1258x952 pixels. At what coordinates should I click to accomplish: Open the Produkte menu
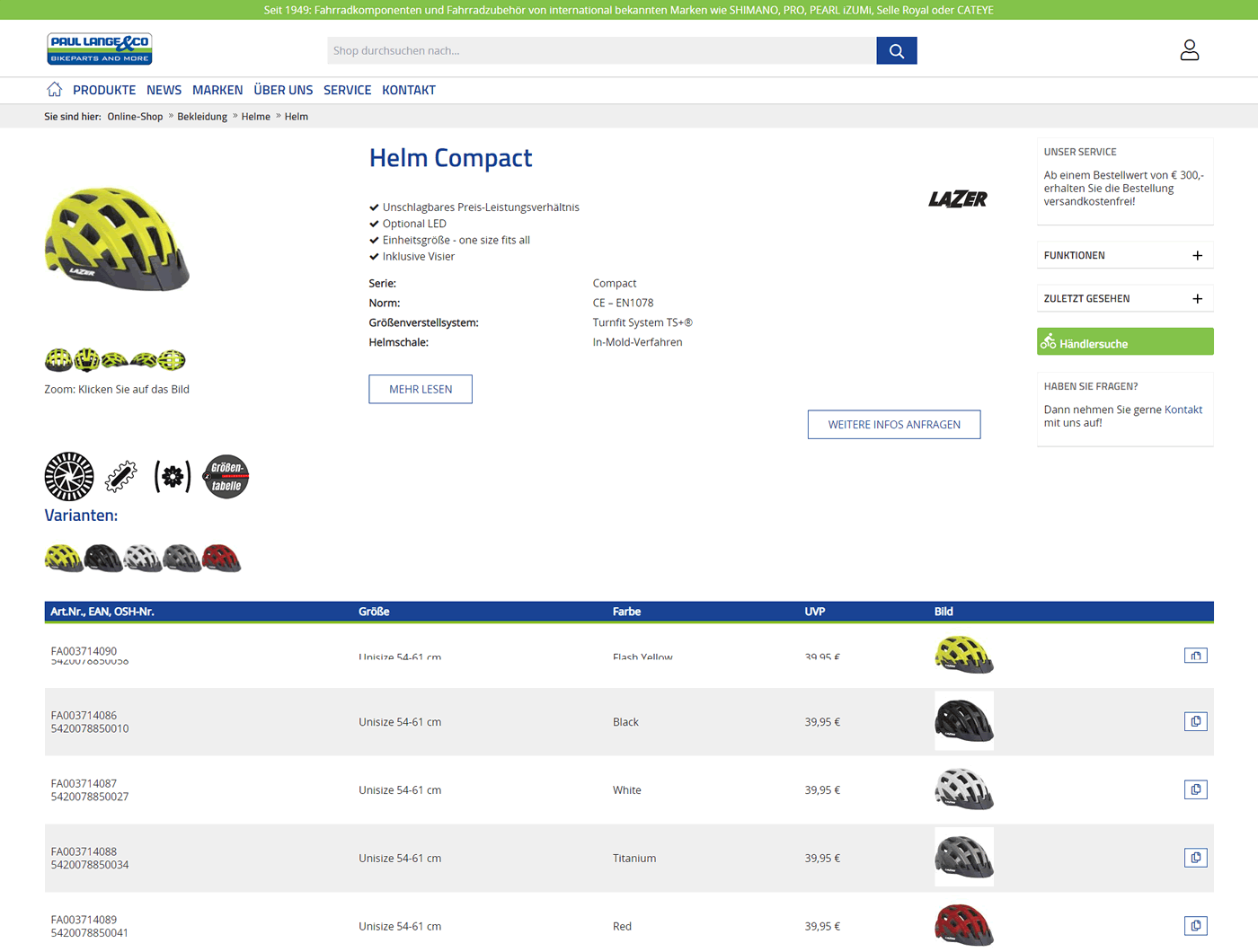(104, 90)
